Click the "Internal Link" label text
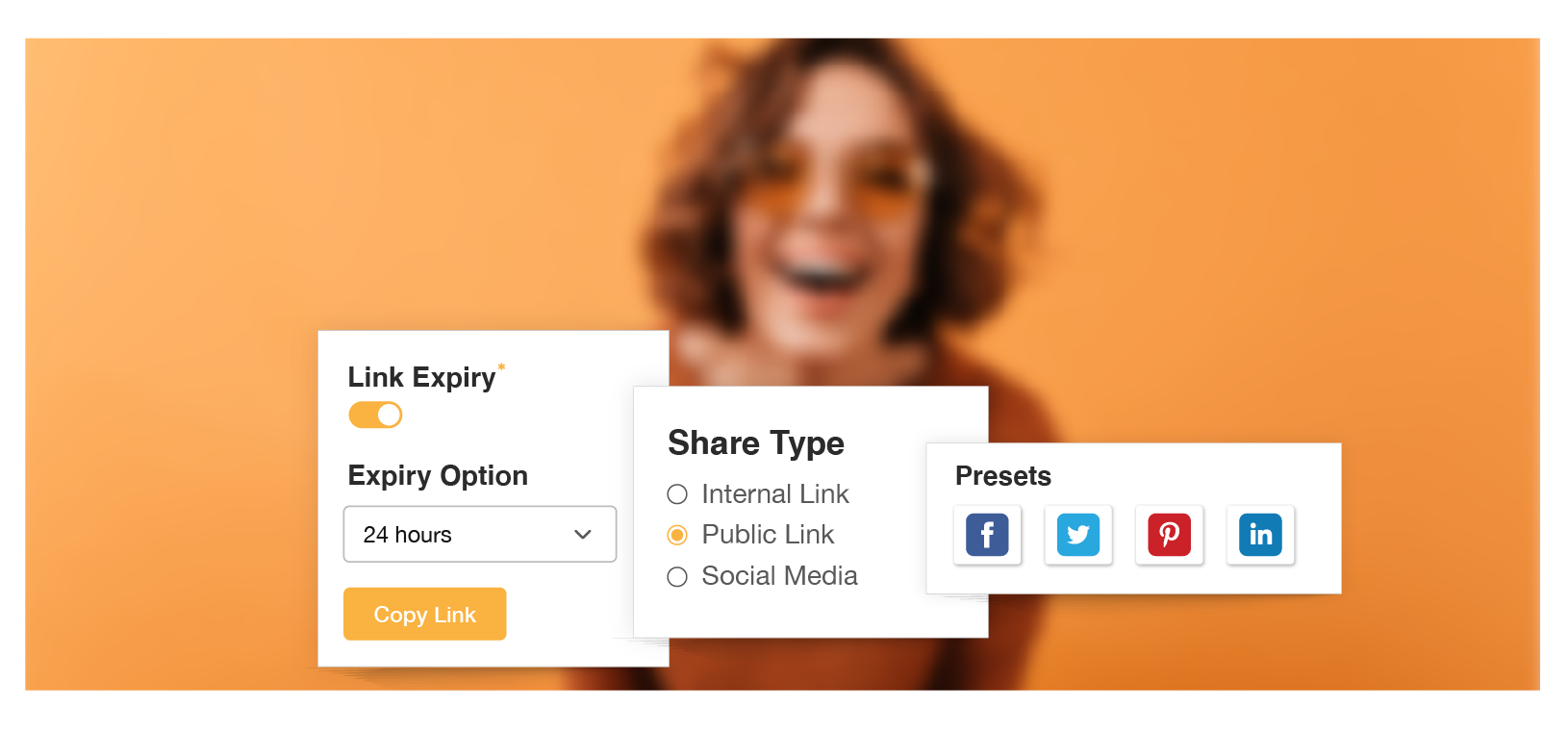 [775, 494]
